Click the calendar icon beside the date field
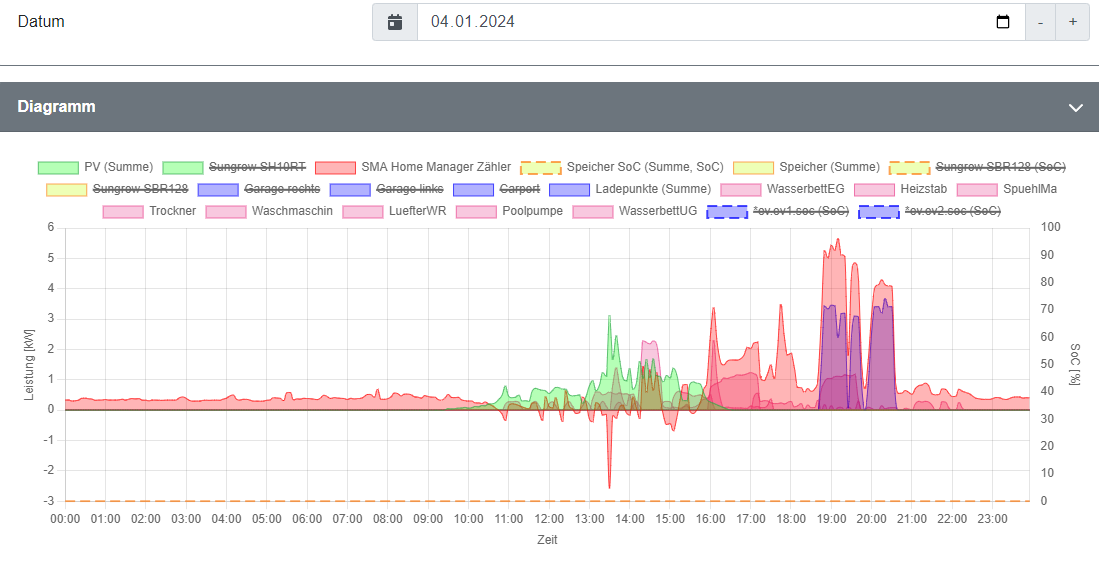 pos(395,22)
